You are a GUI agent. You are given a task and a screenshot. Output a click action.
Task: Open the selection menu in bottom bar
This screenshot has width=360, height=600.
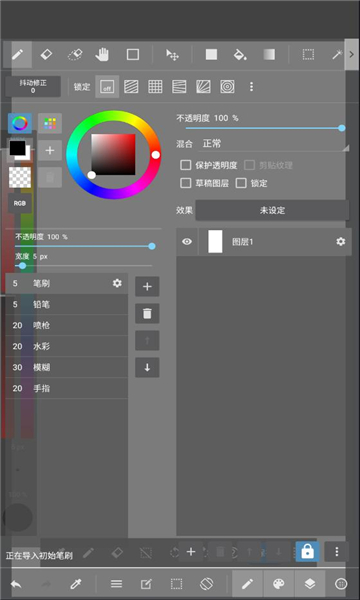[x=176, y=584]
